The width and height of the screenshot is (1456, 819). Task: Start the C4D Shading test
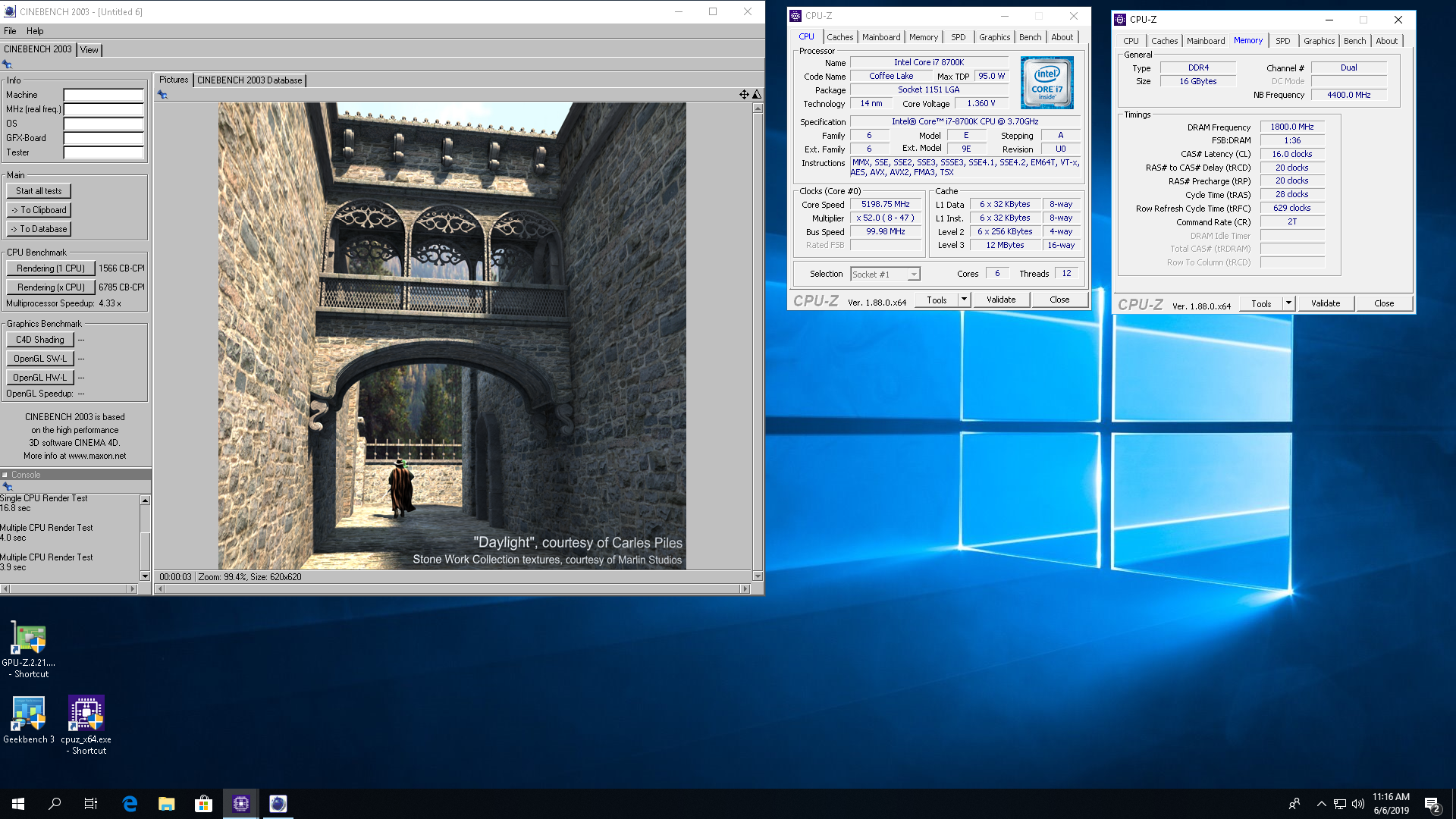40,340
